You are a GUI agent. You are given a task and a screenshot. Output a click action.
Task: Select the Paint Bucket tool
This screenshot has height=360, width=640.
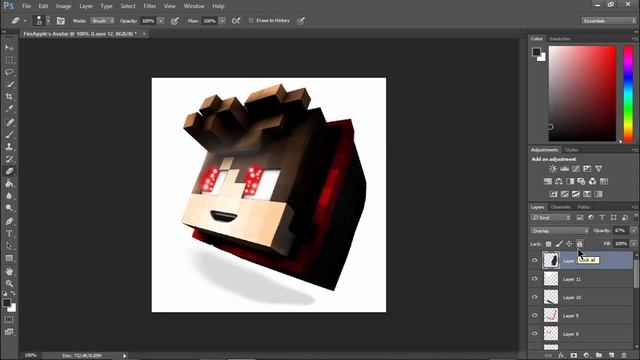pos(9,183)
